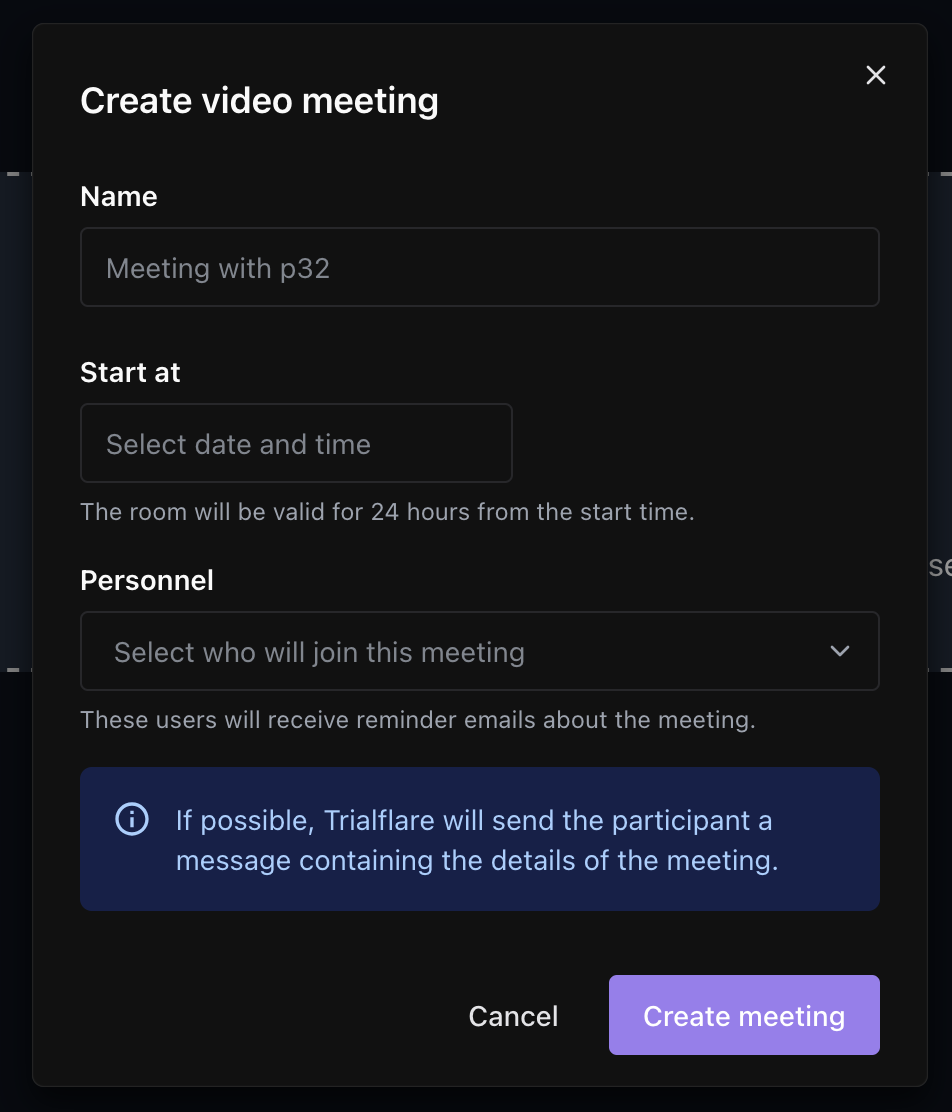The width and height of the screenshot is (952, 1112).
Task: Click the chevron arrow in the Personnel selector
Action: pos(840,651)
